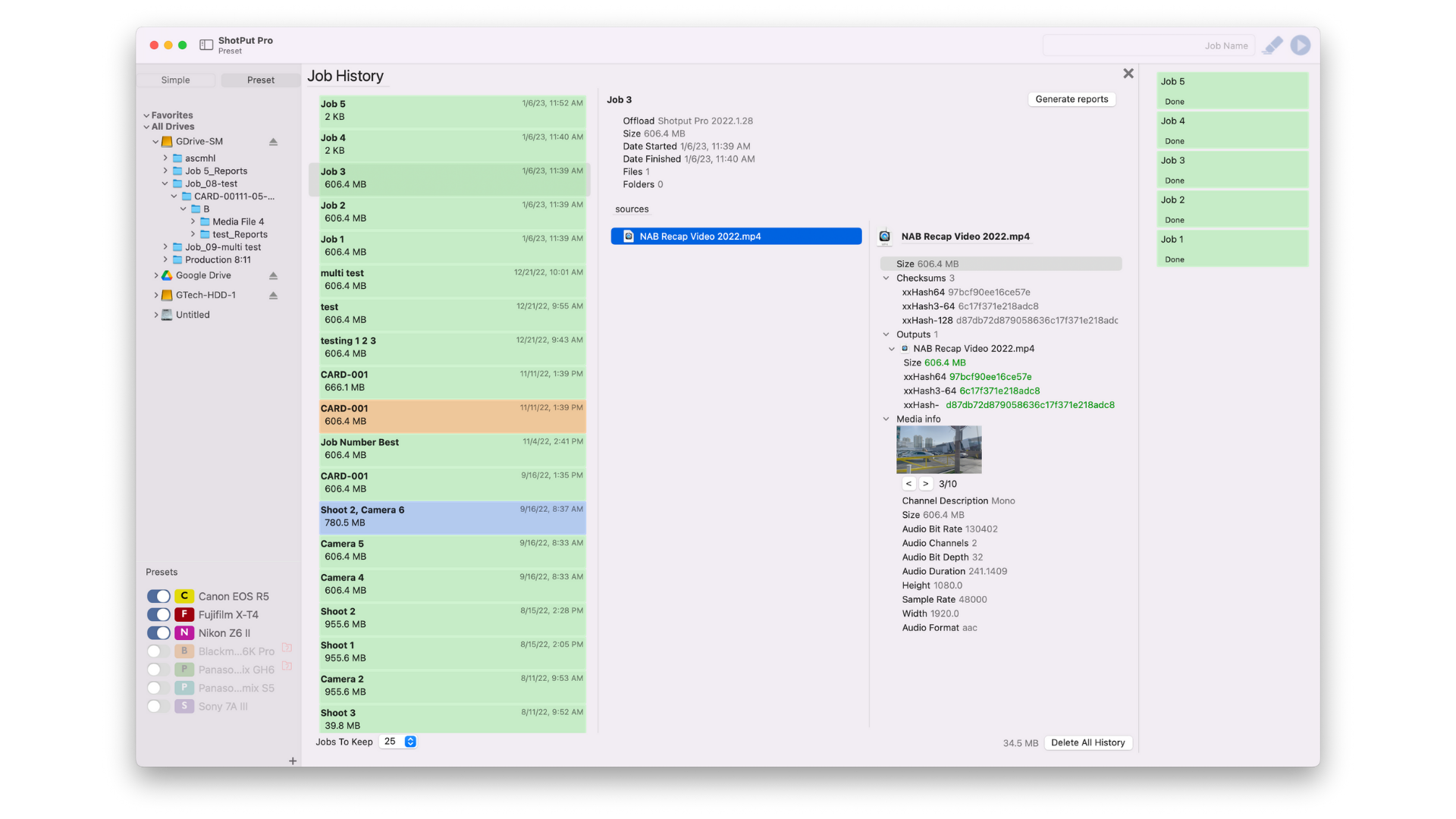Toggle the sidebar panel icon

pyautogui.click(x=206, y=45)
